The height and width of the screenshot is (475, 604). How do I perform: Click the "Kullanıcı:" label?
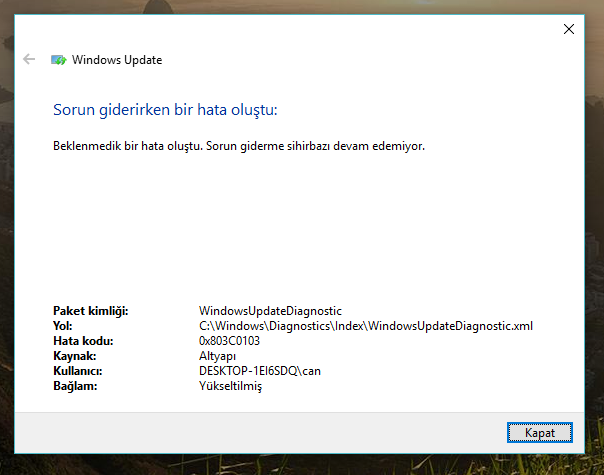pos(78,371)
